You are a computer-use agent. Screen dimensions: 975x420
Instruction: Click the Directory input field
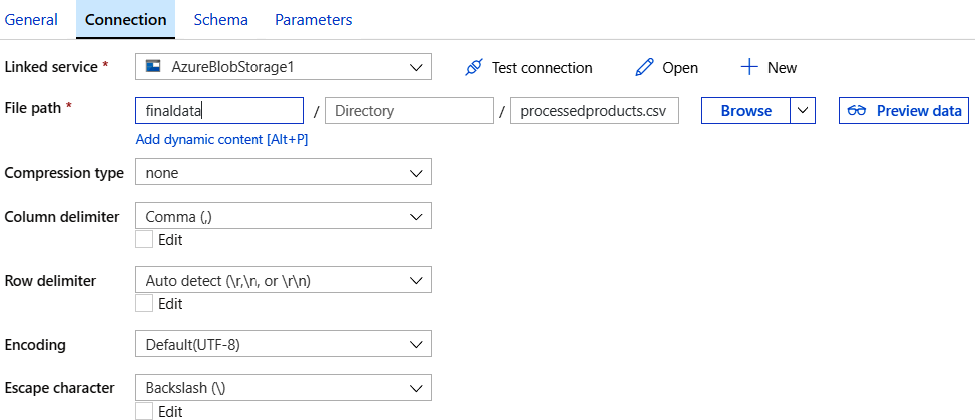(409, 110)
